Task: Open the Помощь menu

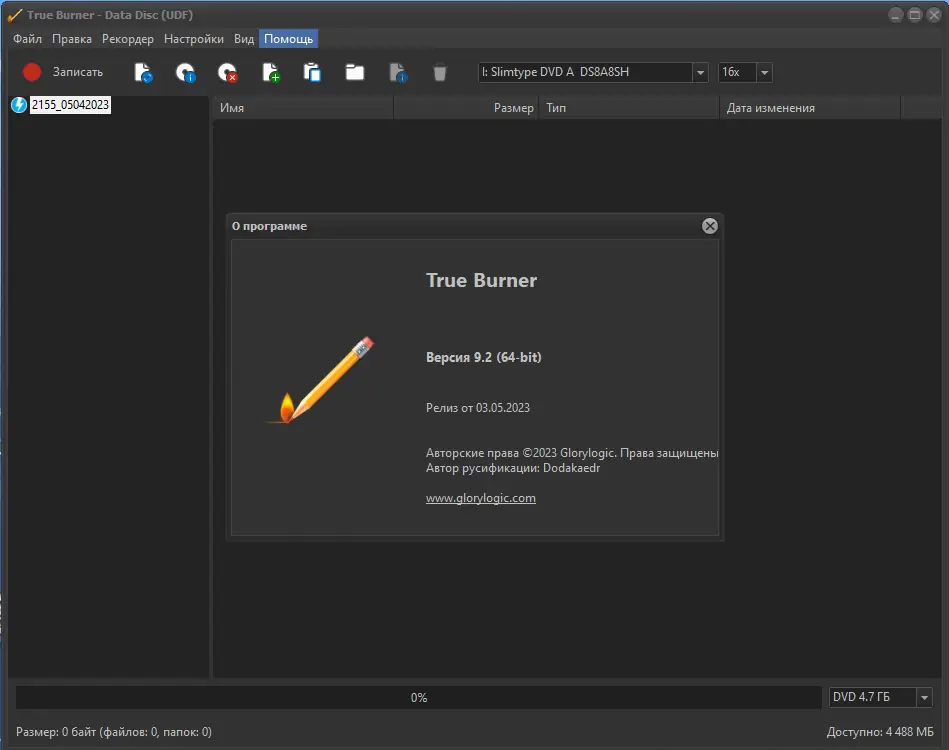Action: (287, 38)
